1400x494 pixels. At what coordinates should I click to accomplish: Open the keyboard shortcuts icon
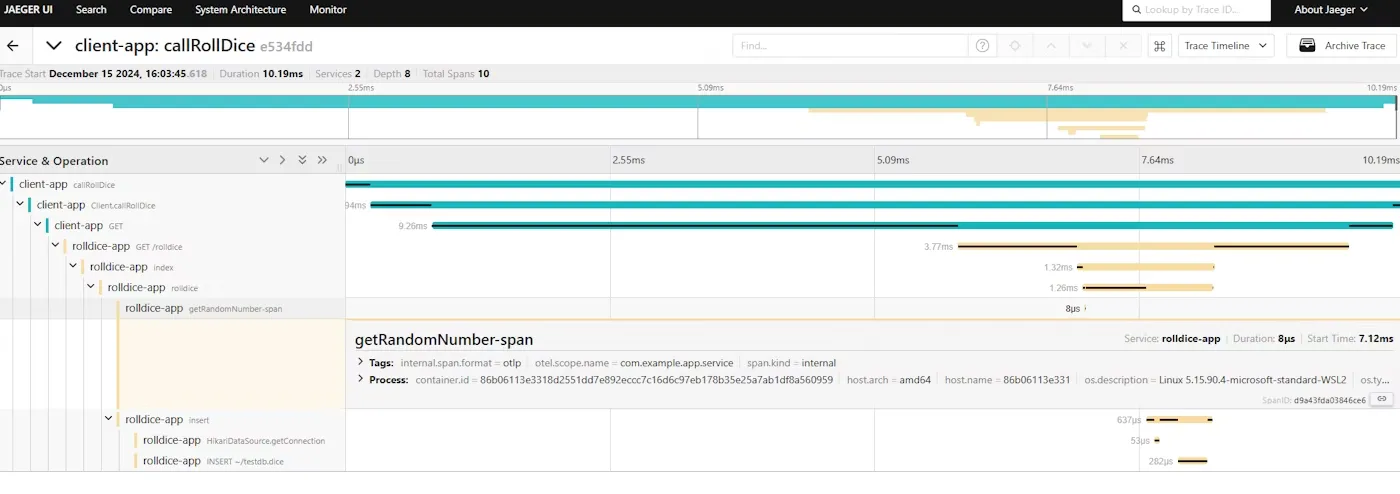pos(1159,46)
